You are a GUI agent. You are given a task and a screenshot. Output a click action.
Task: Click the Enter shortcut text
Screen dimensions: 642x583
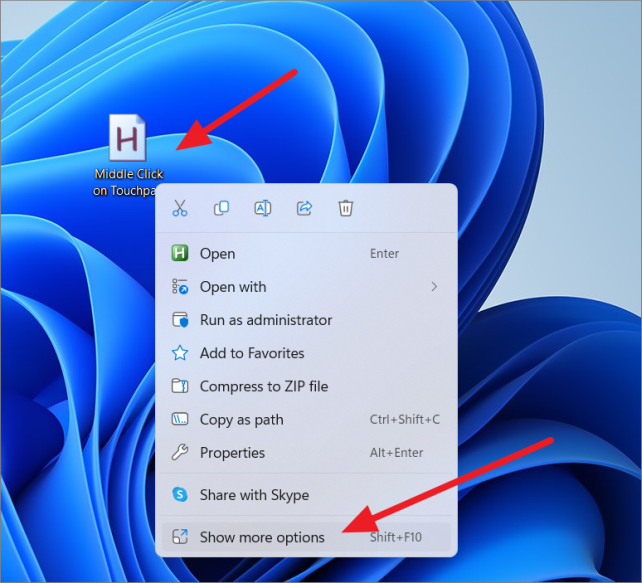[384, 253]
